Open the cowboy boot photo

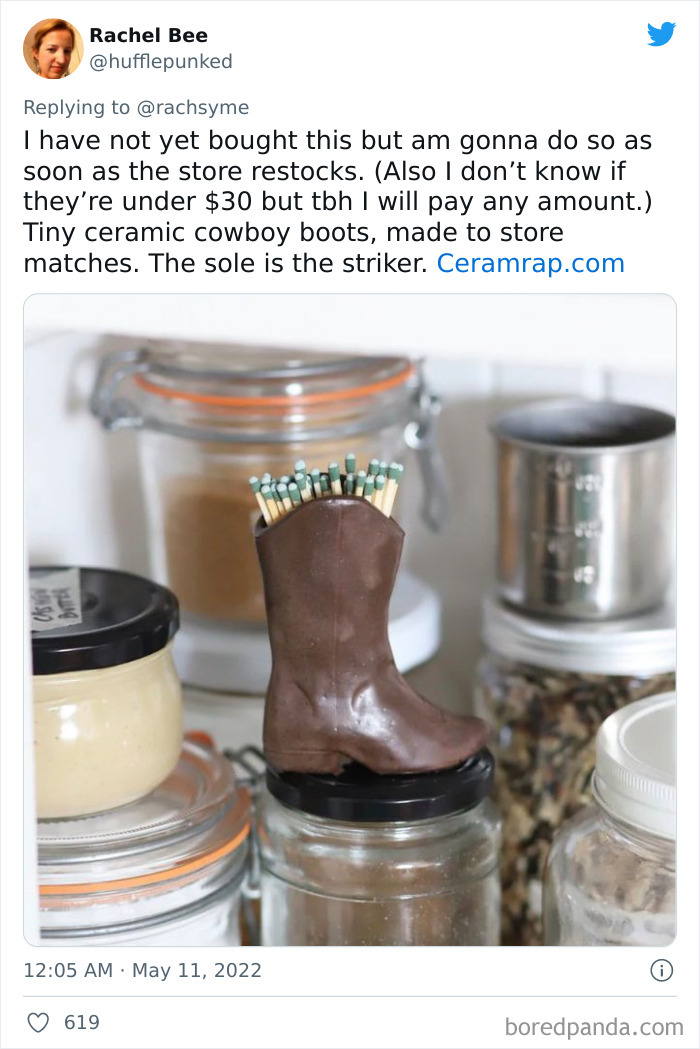[x=350, y=619]
